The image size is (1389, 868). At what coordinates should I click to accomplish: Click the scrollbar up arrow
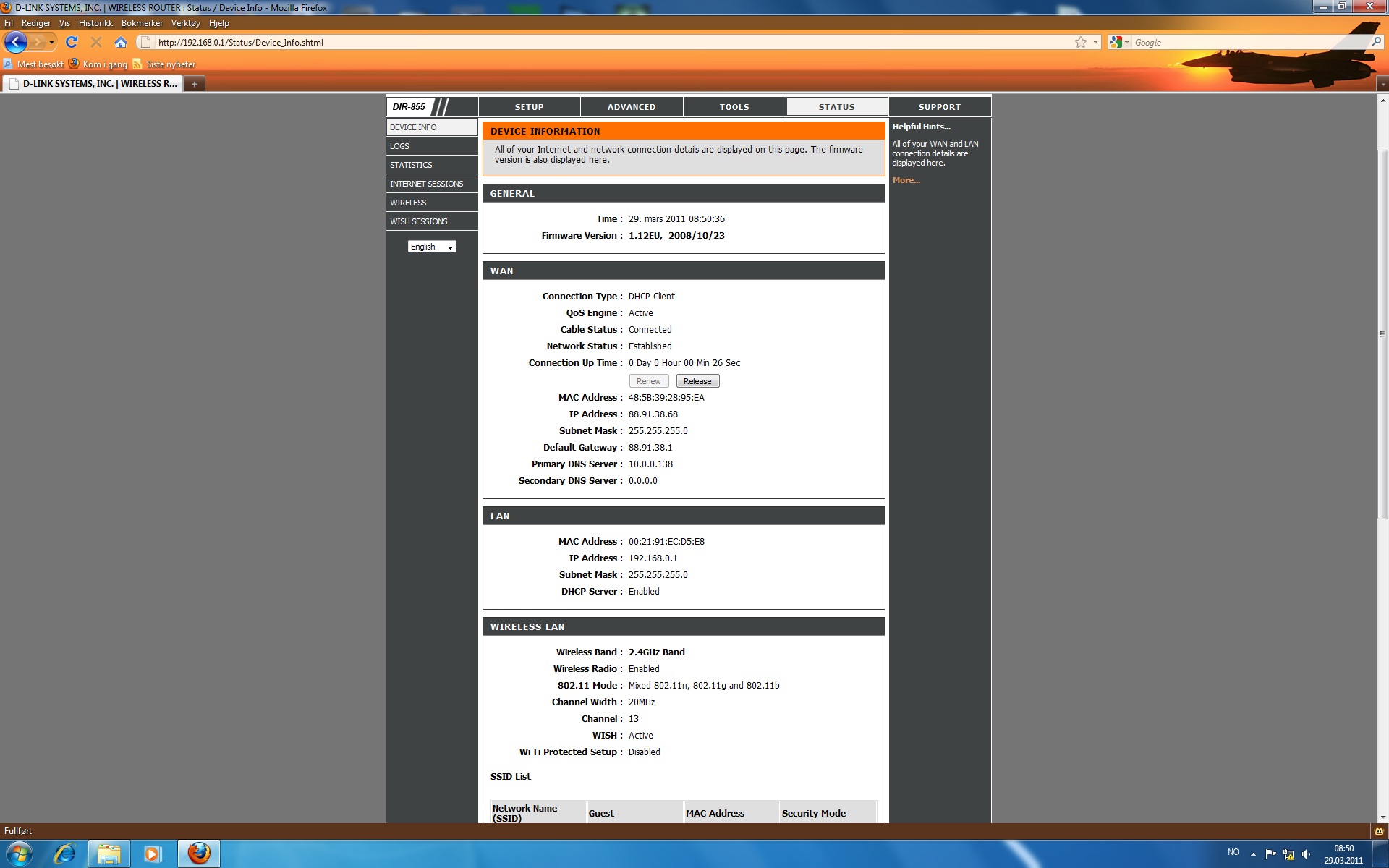(1382, 101)
